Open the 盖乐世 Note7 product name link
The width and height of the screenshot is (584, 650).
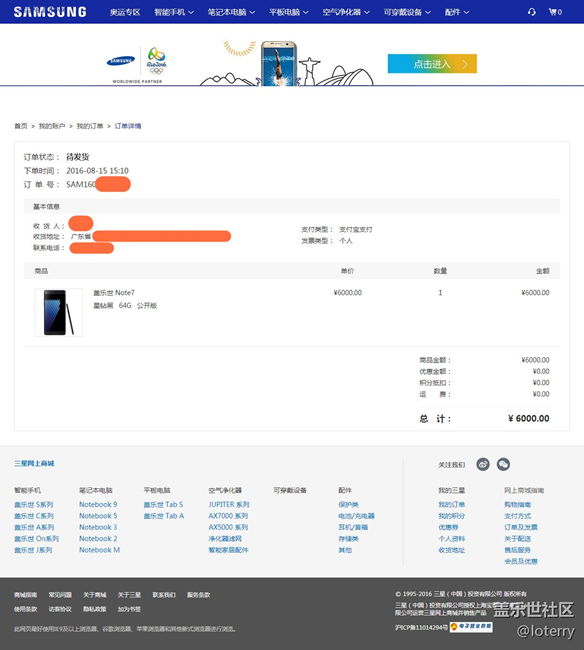tap(114, 293)
